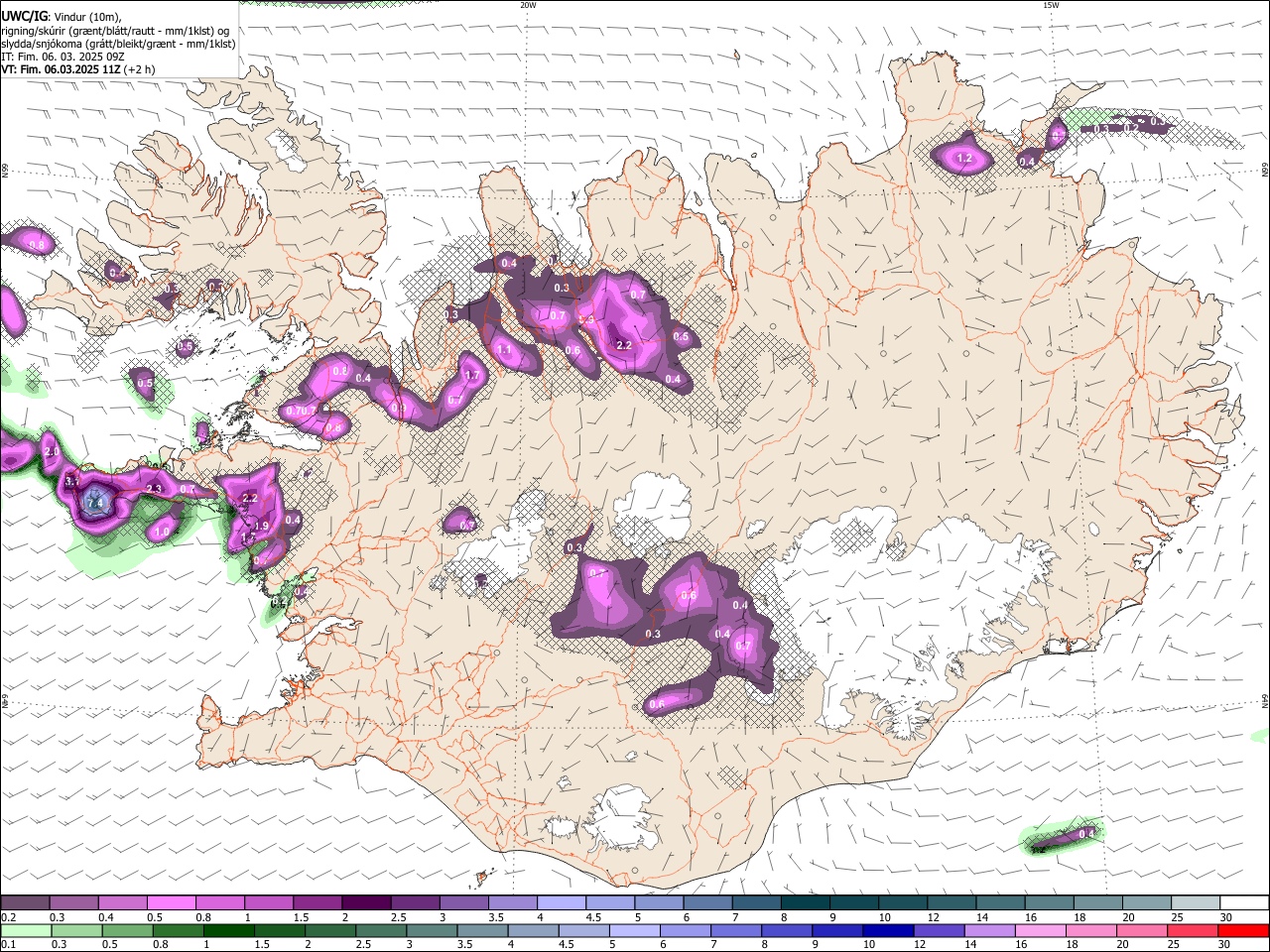Select the 2.0 value on the map

52,452
